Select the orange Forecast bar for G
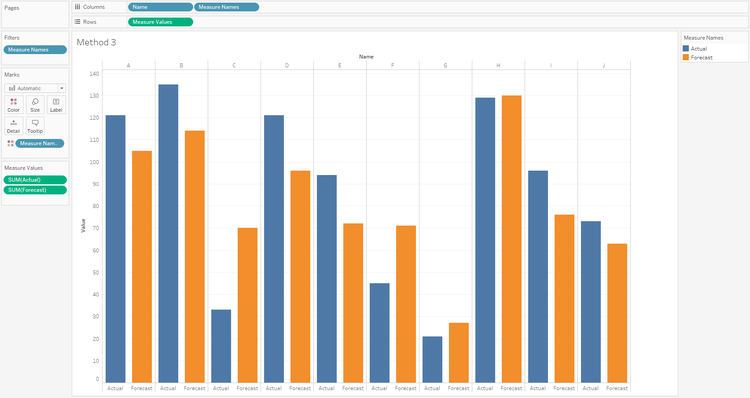This screenshot has height=398, width=750. [459, 353]
